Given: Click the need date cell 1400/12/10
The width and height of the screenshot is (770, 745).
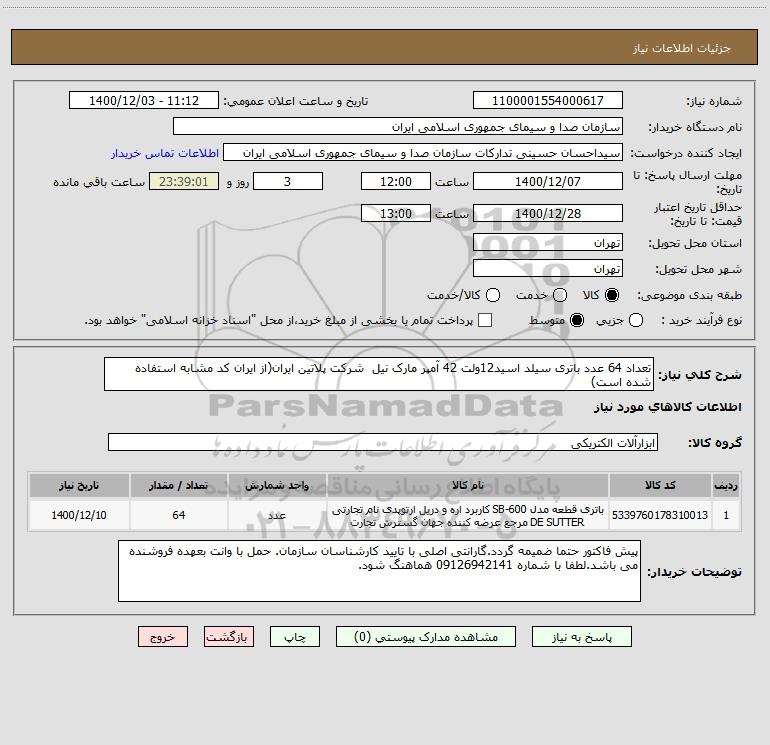Looking at the screenshot, I should 79,515.
